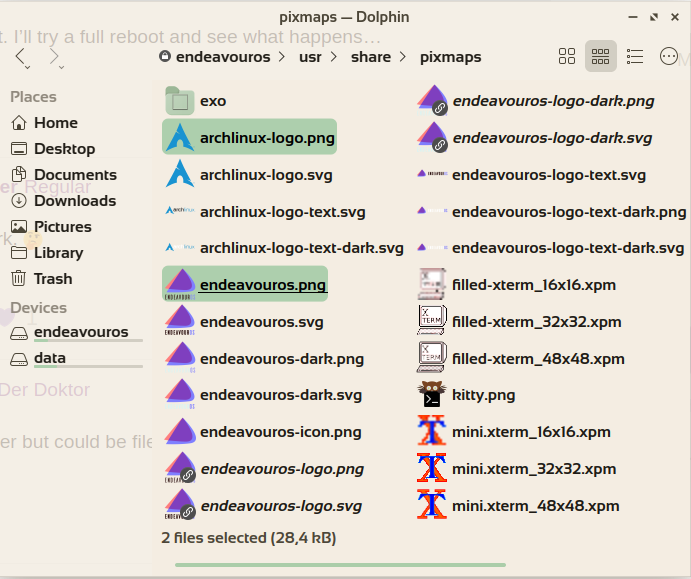691x579 pixels.
Task: Click archlinux-logo.svg file icon
Action: [x=180, y=175]
